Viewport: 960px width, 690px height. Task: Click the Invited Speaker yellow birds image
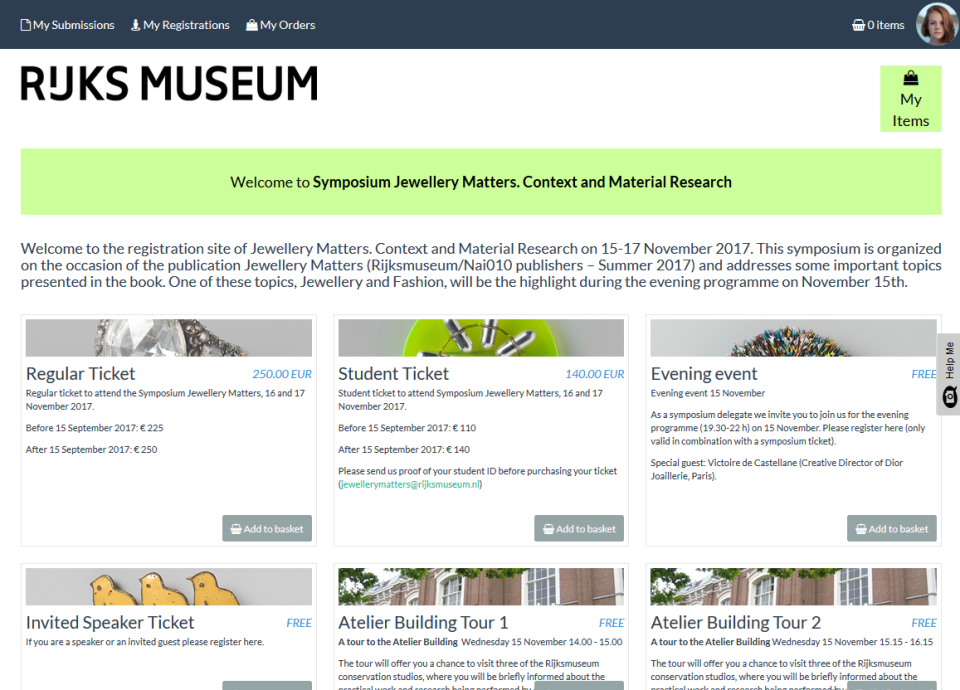[168, 587]
